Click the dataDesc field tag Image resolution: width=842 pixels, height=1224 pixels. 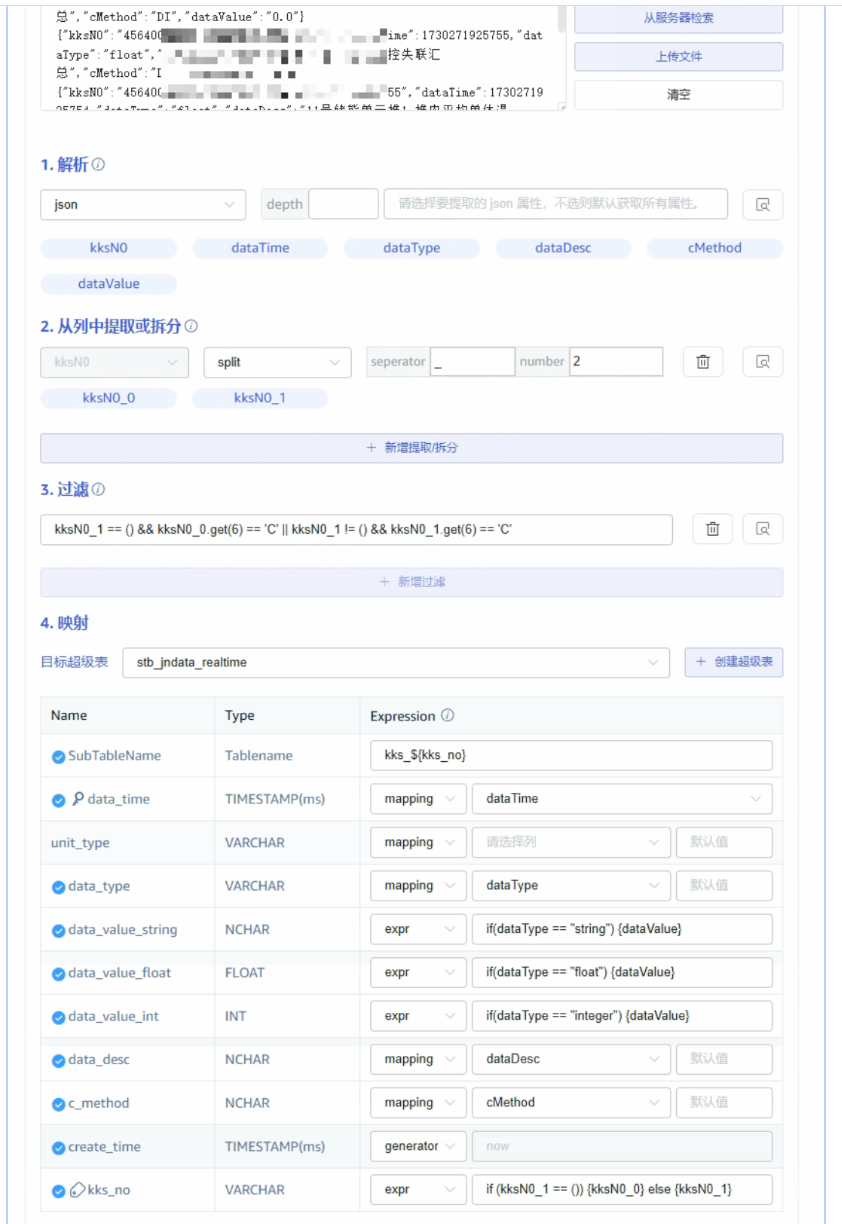tap(563, 248)
